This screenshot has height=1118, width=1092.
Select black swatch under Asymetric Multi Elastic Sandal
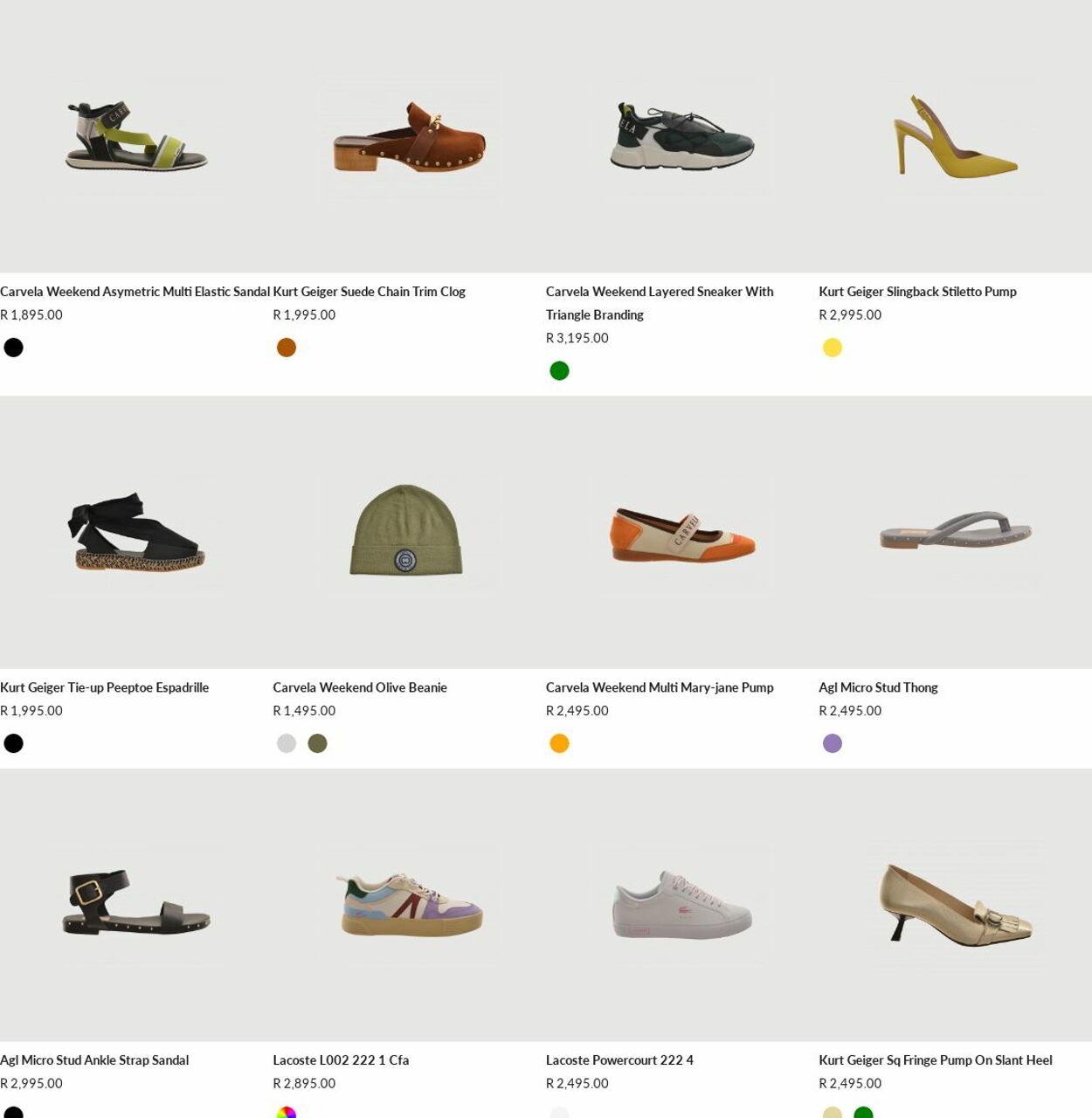(13, 348)
